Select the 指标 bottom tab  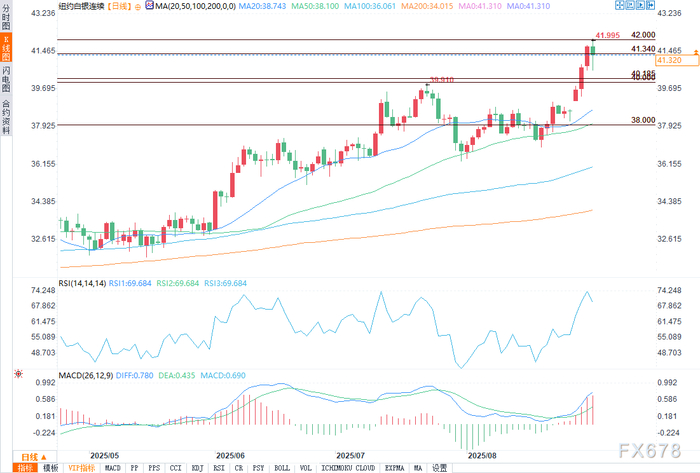click(x=25, y=468)
